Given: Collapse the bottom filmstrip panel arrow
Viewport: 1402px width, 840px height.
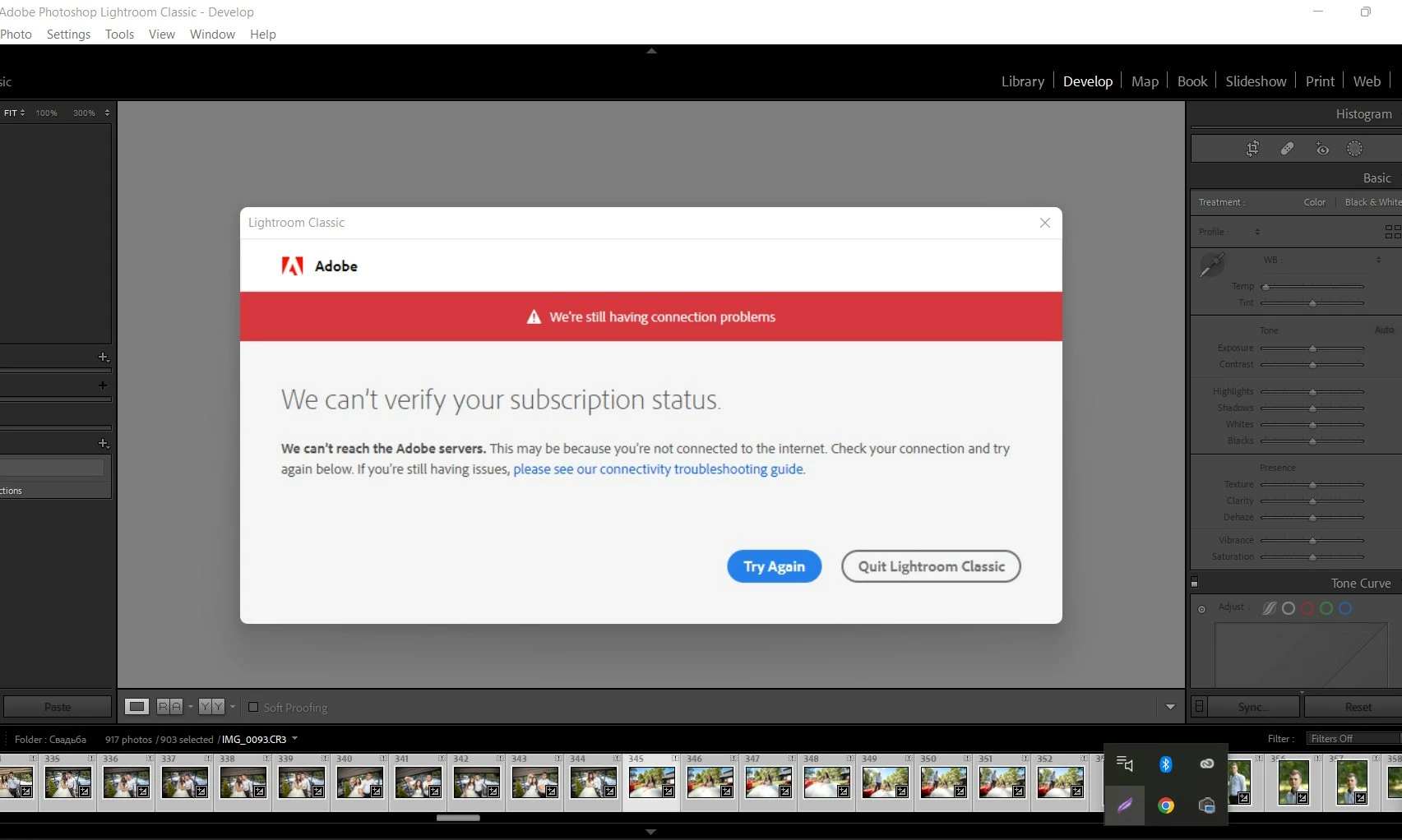Looking at the screenshot, I should pos(651,832).
